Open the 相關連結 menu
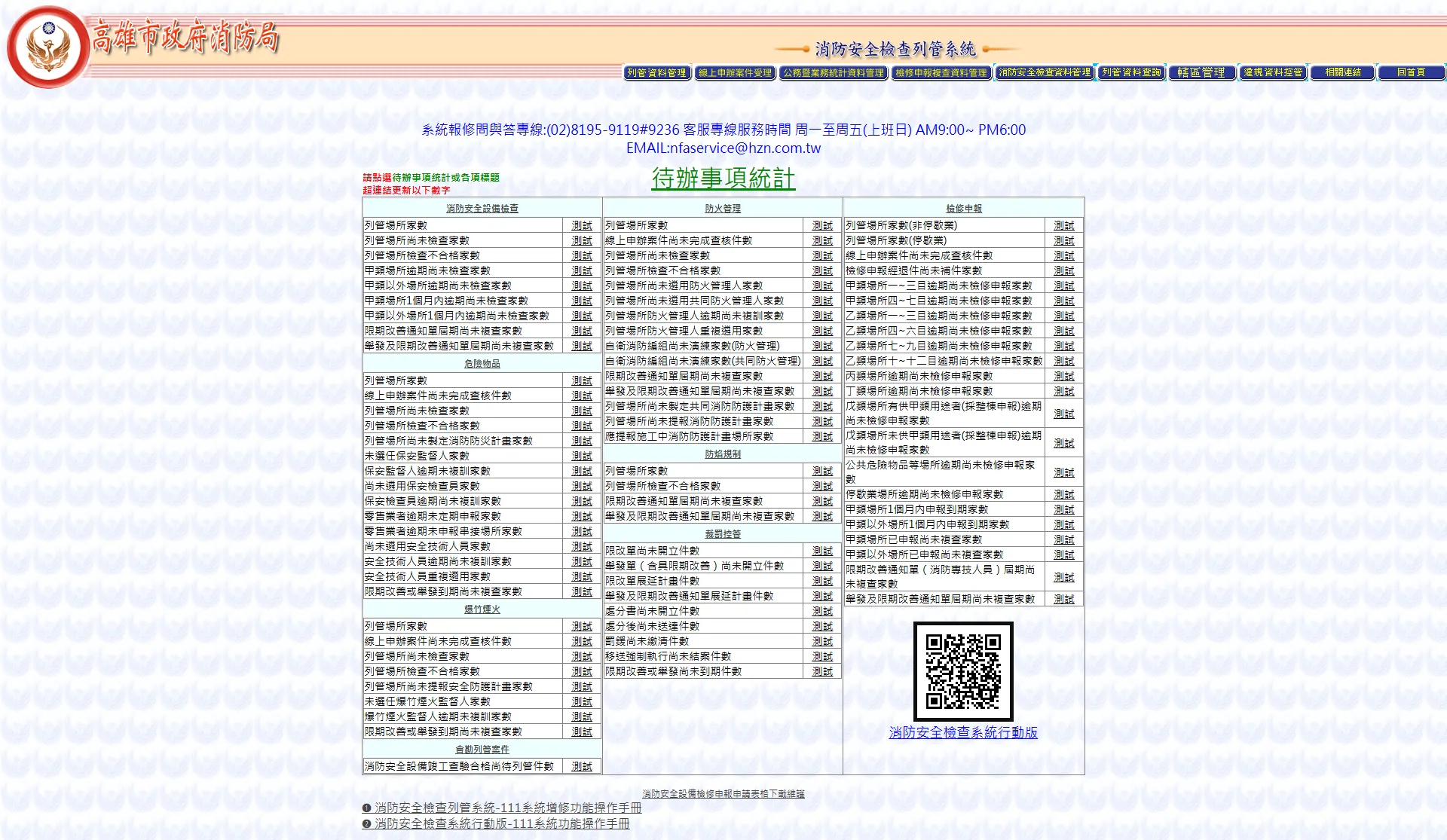Screen dimensions: 1447x840 [1343, 72]
